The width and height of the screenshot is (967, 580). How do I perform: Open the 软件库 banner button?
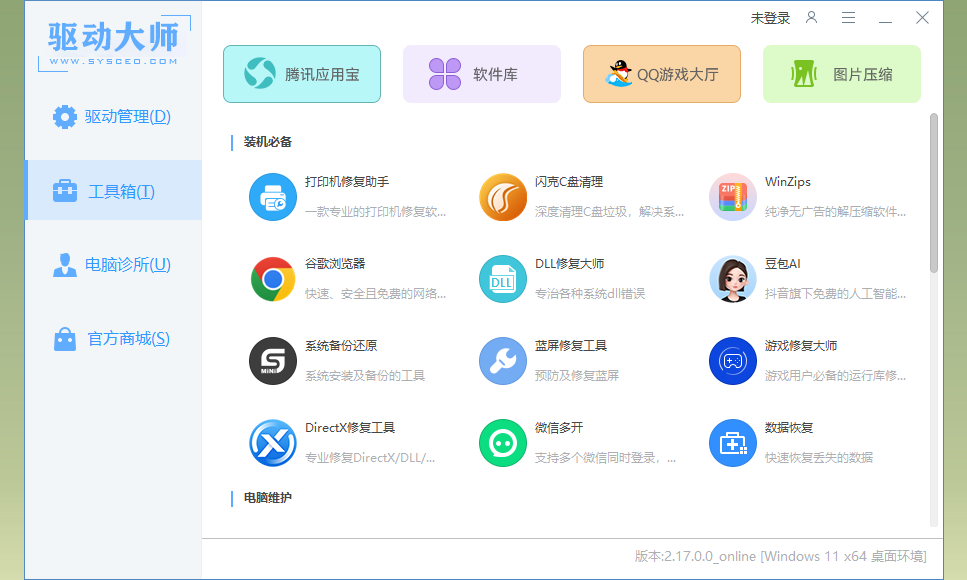482,74
